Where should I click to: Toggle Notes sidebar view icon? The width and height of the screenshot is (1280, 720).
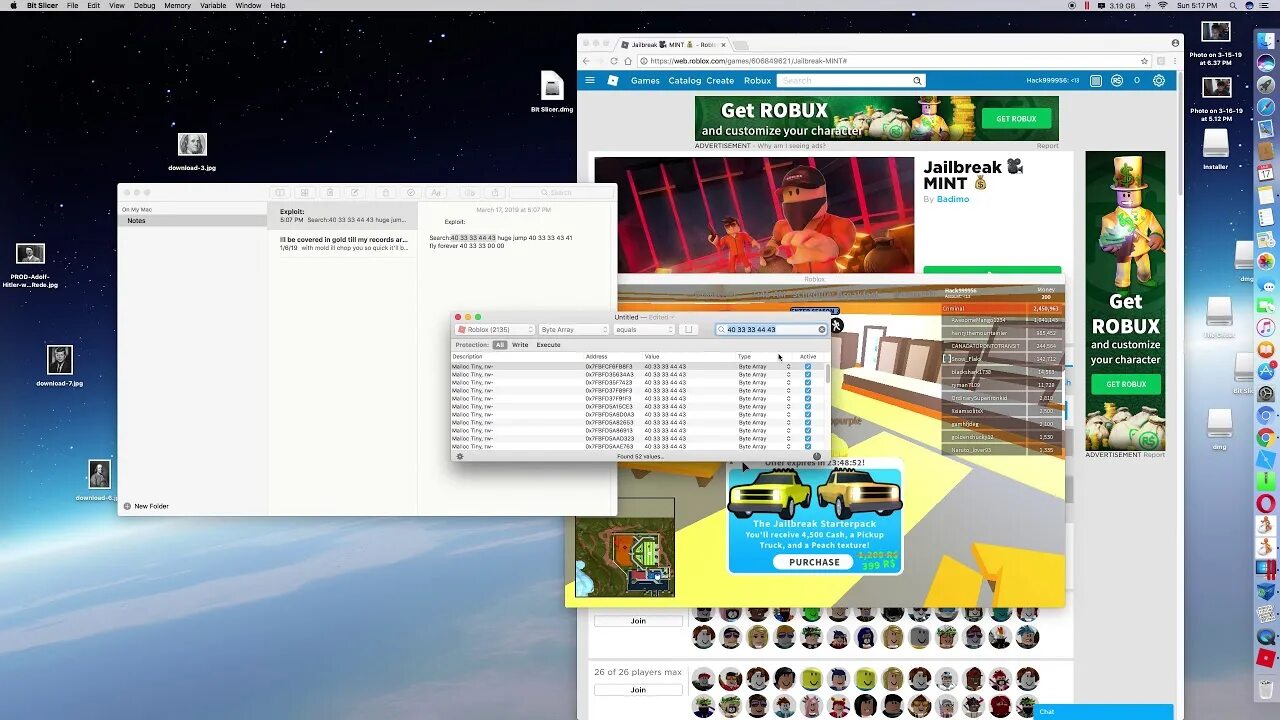[280, 193]
